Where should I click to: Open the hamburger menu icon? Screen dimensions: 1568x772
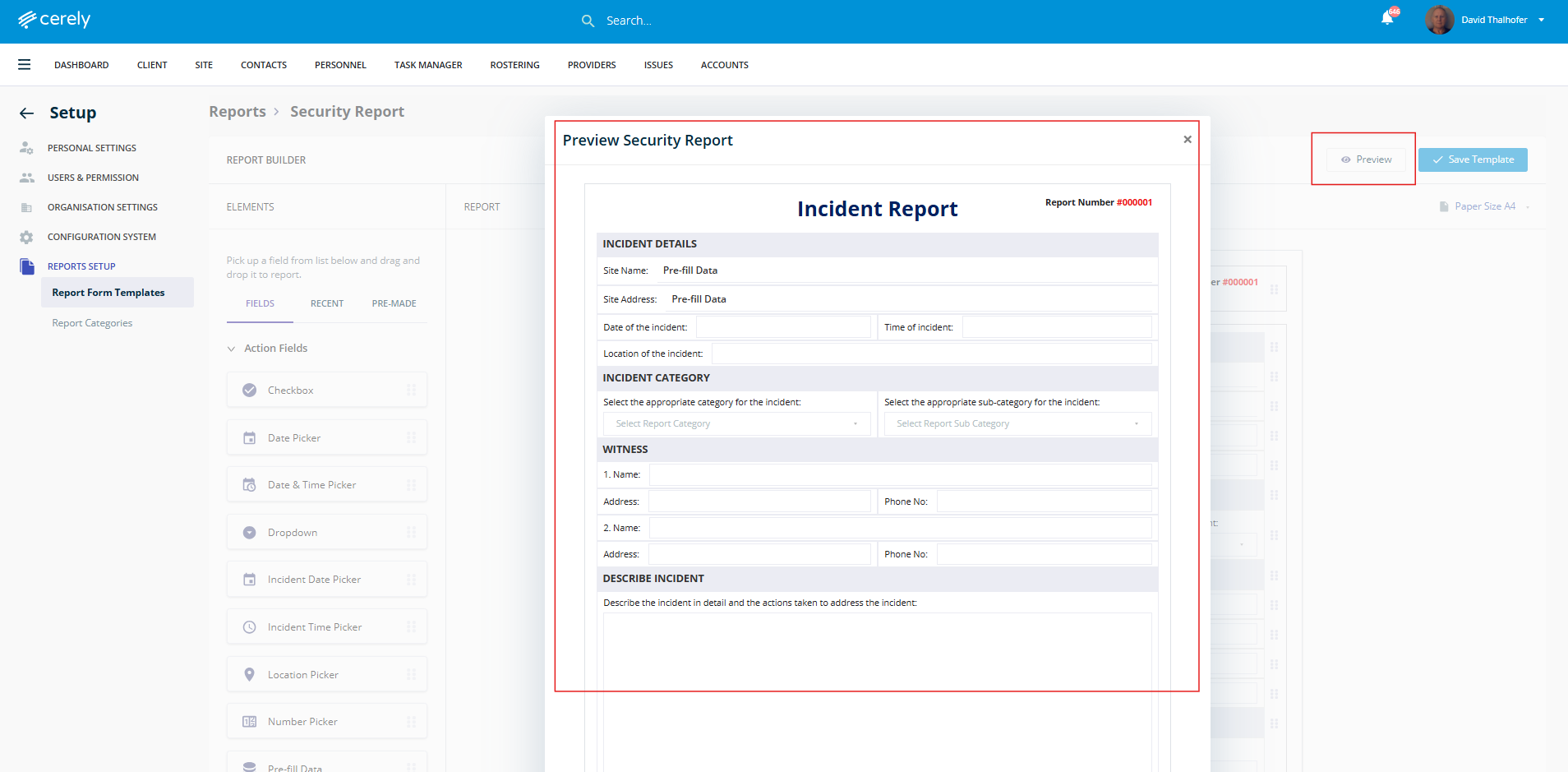coord(25,65)
